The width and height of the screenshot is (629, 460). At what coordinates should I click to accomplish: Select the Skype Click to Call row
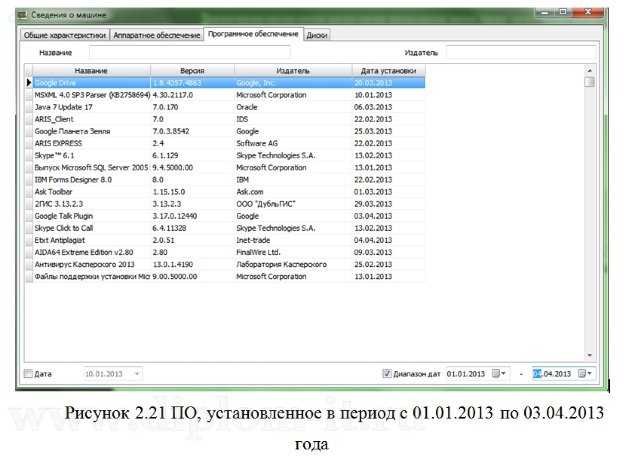[x=229, y=228]
